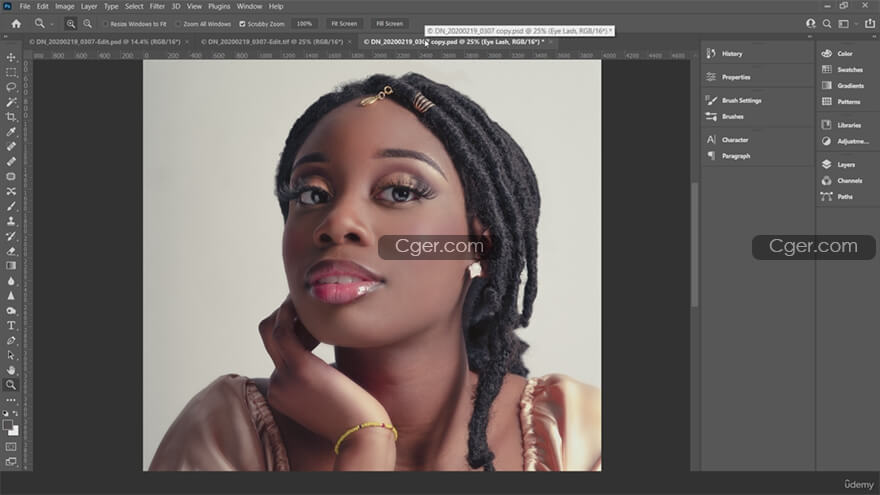This screenshot has height=495, width=880.
Task: Click the foreground color swatch
Action: pos(7,425)
